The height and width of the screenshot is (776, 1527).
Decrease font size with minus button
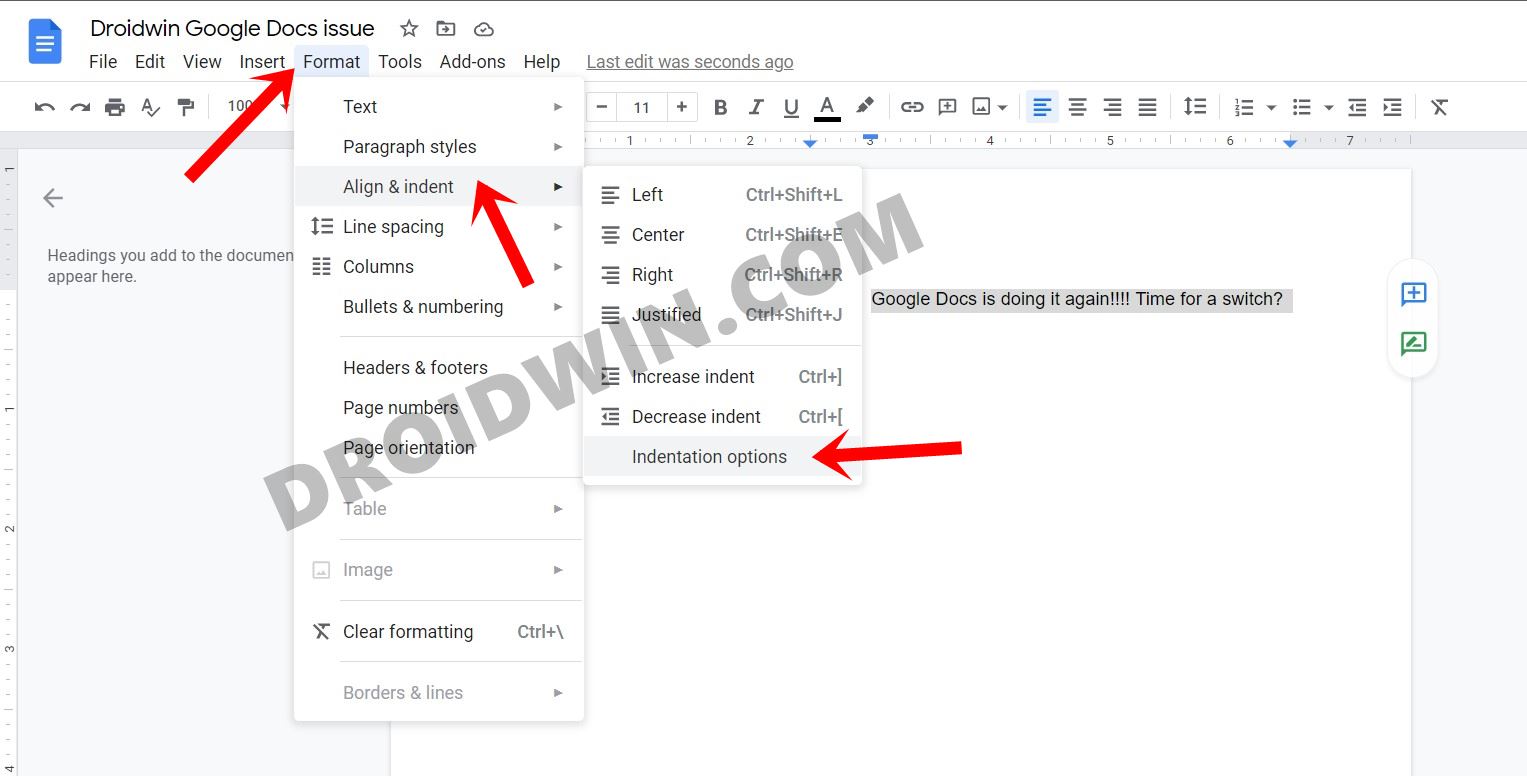[601, 107]
